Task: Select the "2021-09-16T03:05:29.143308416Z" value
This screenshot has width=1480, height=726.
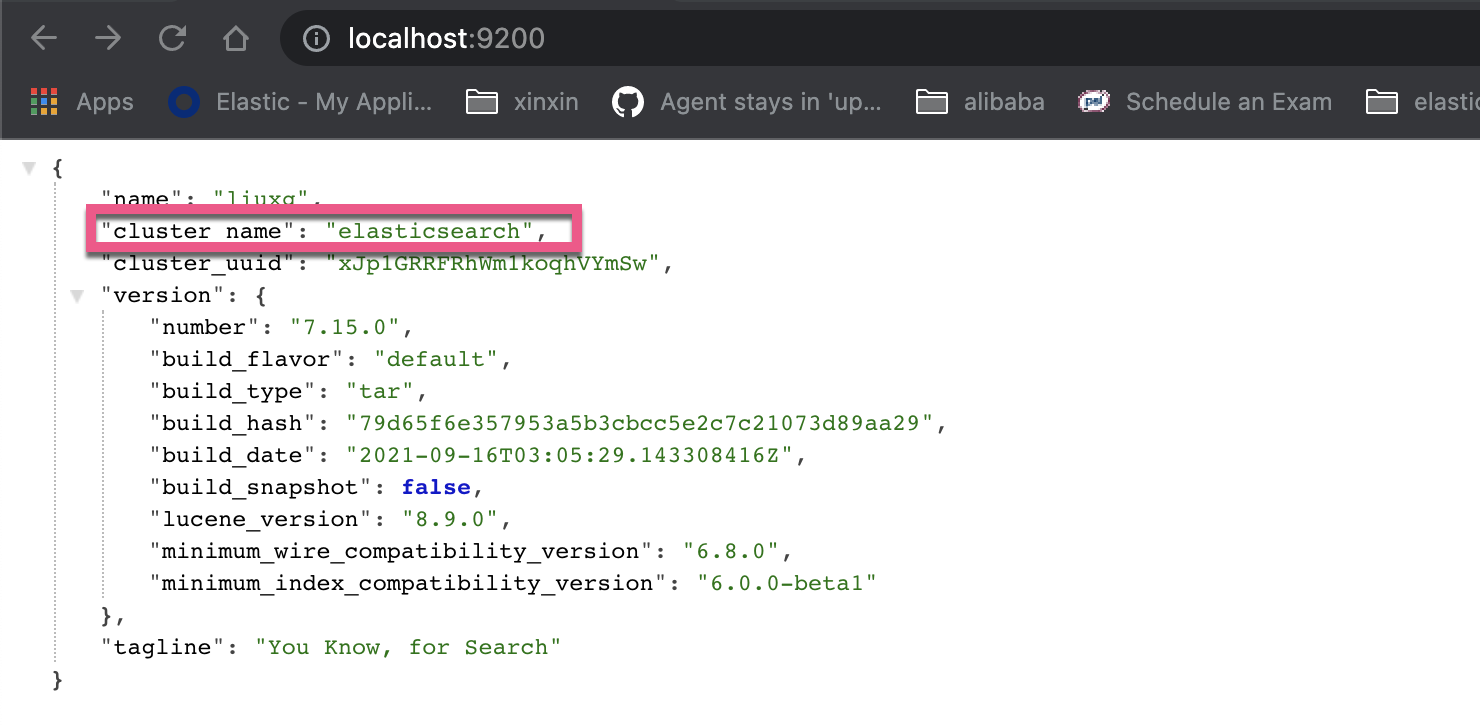Action: tap(570, 455)
